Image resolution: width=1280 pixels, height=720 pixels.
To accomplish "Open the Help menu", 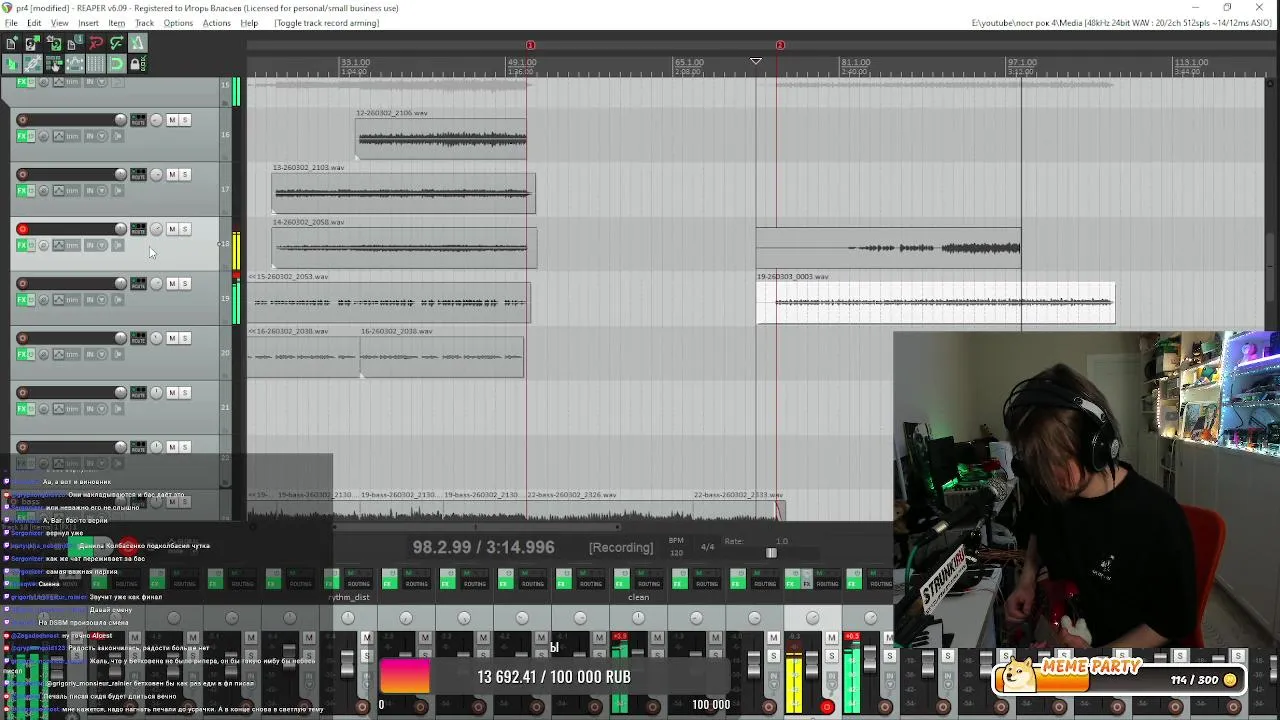I will 249,23.
